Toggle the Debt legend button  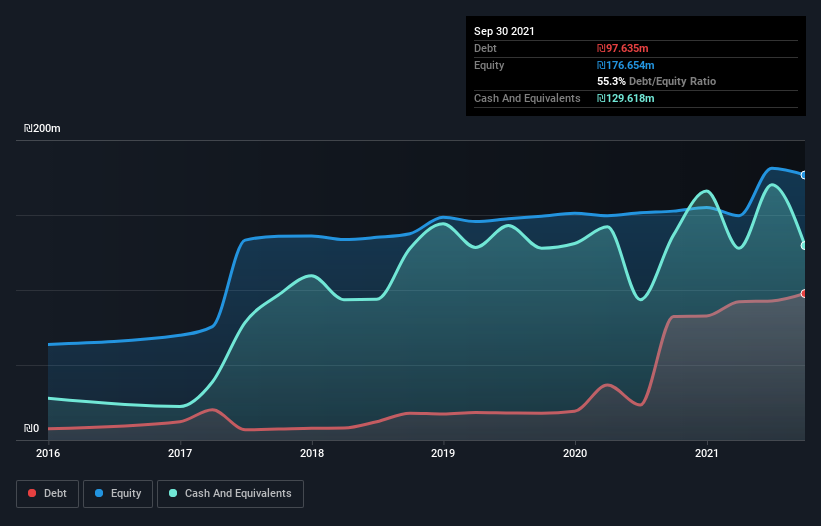(48, 494)
